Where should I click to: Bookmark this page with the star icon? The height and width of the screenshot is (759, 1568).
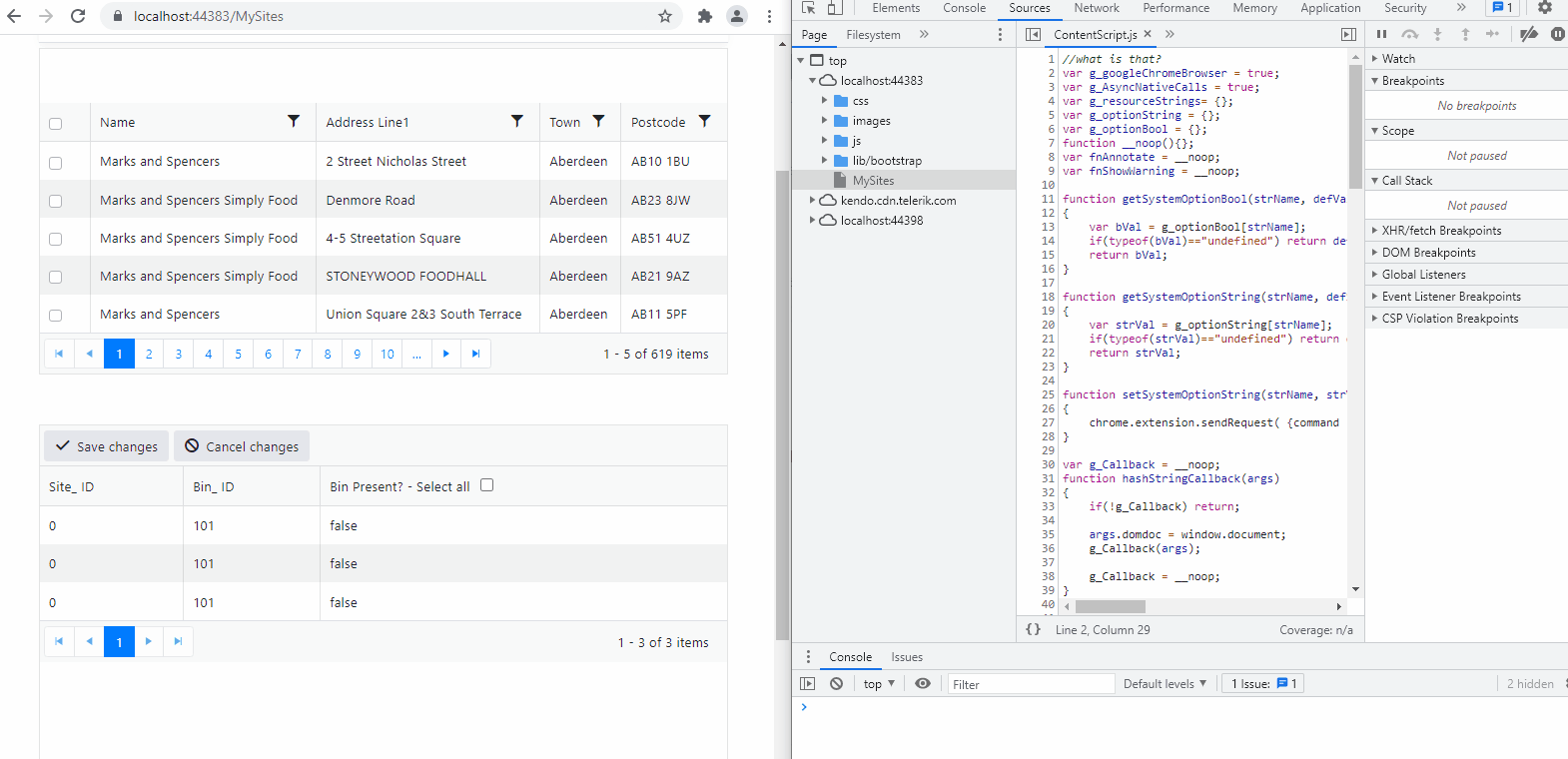pos(665,16)
